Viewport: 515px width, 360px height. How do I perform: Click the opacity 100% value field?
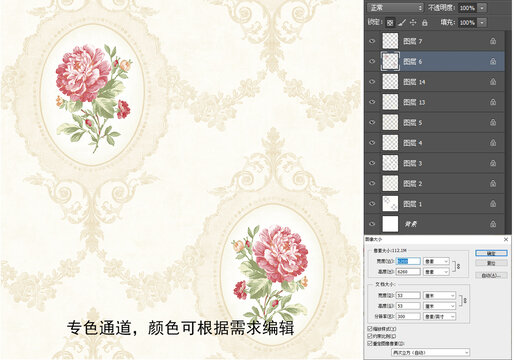click(x=467, y=8)
